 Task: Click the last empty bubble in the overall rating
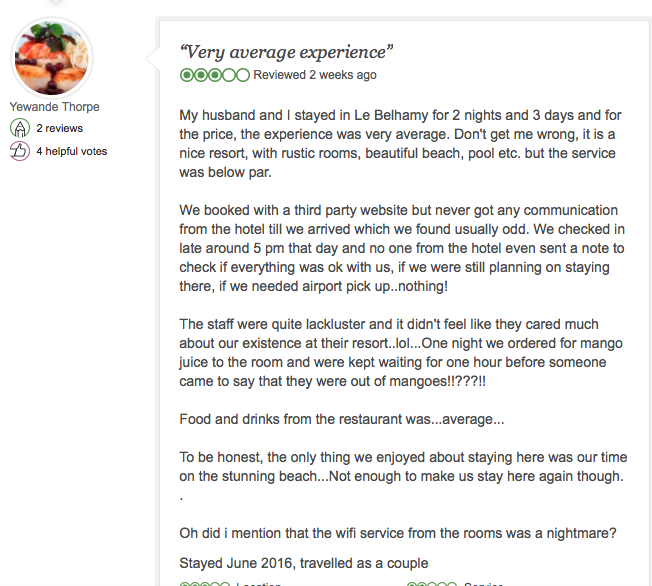coord(244,75)
